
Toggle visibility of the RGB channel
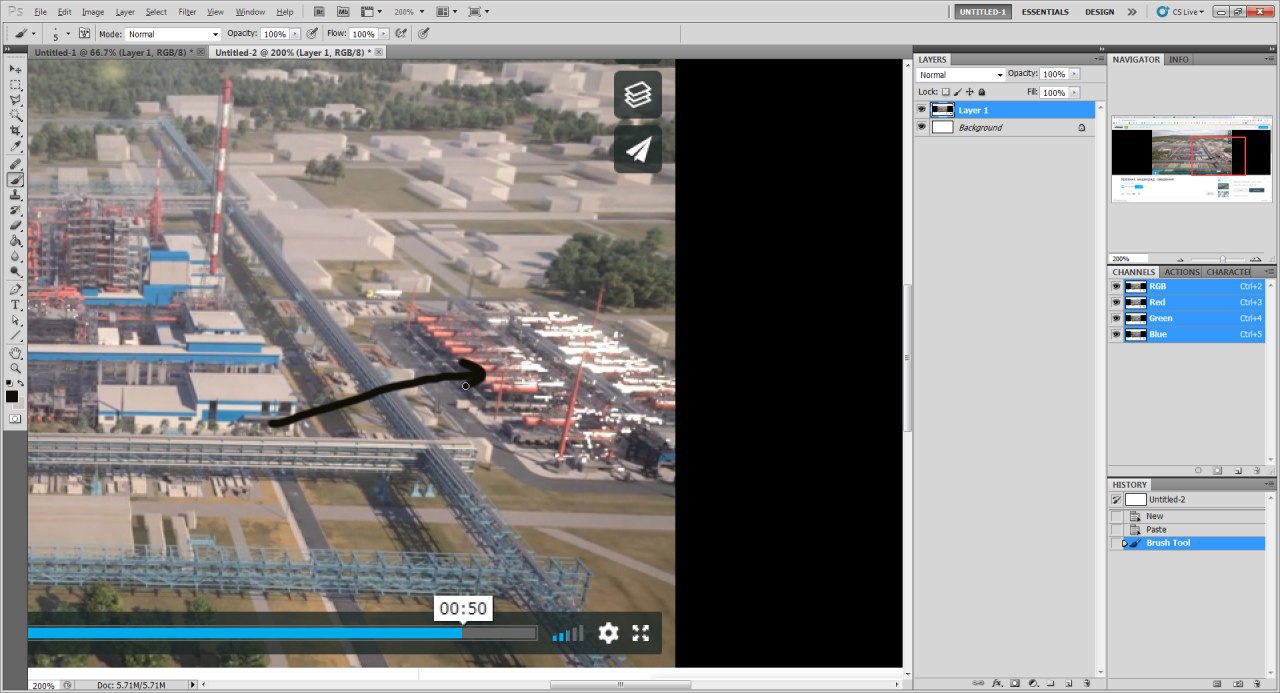[x=1116, y=286]
